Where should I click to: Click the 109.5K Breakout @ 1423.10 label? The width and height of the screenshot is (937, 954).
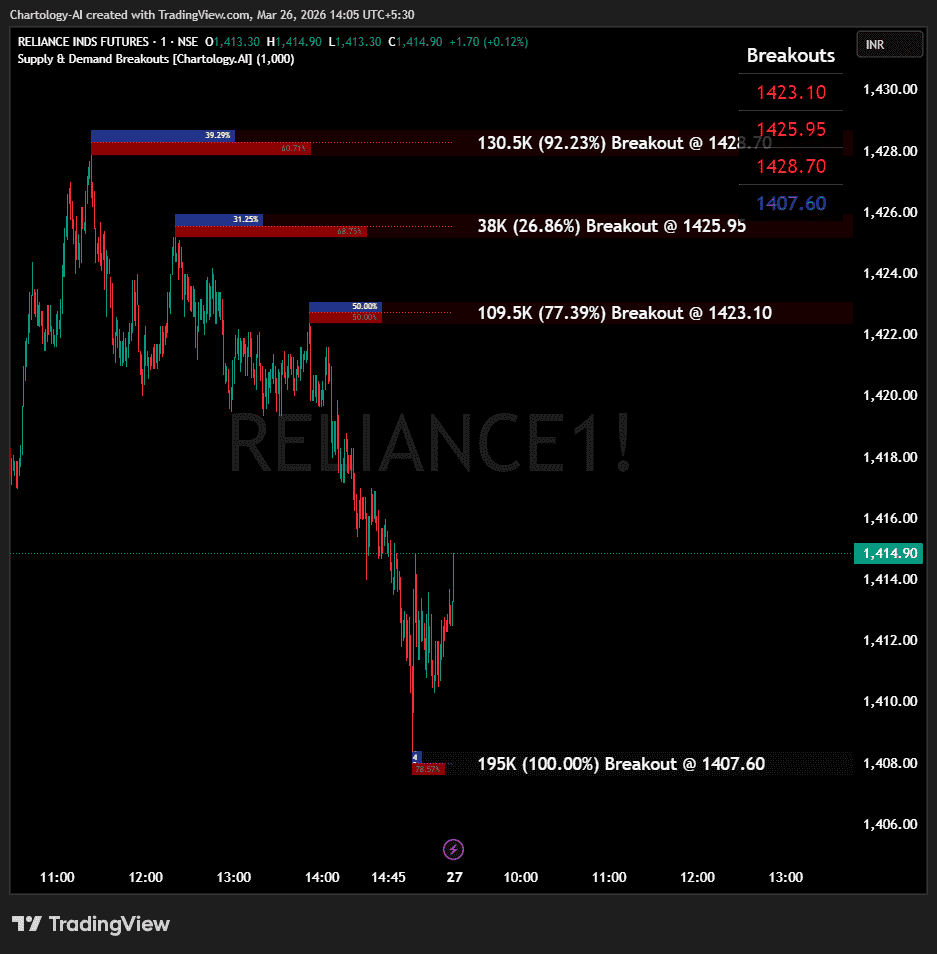pos(624,313)
